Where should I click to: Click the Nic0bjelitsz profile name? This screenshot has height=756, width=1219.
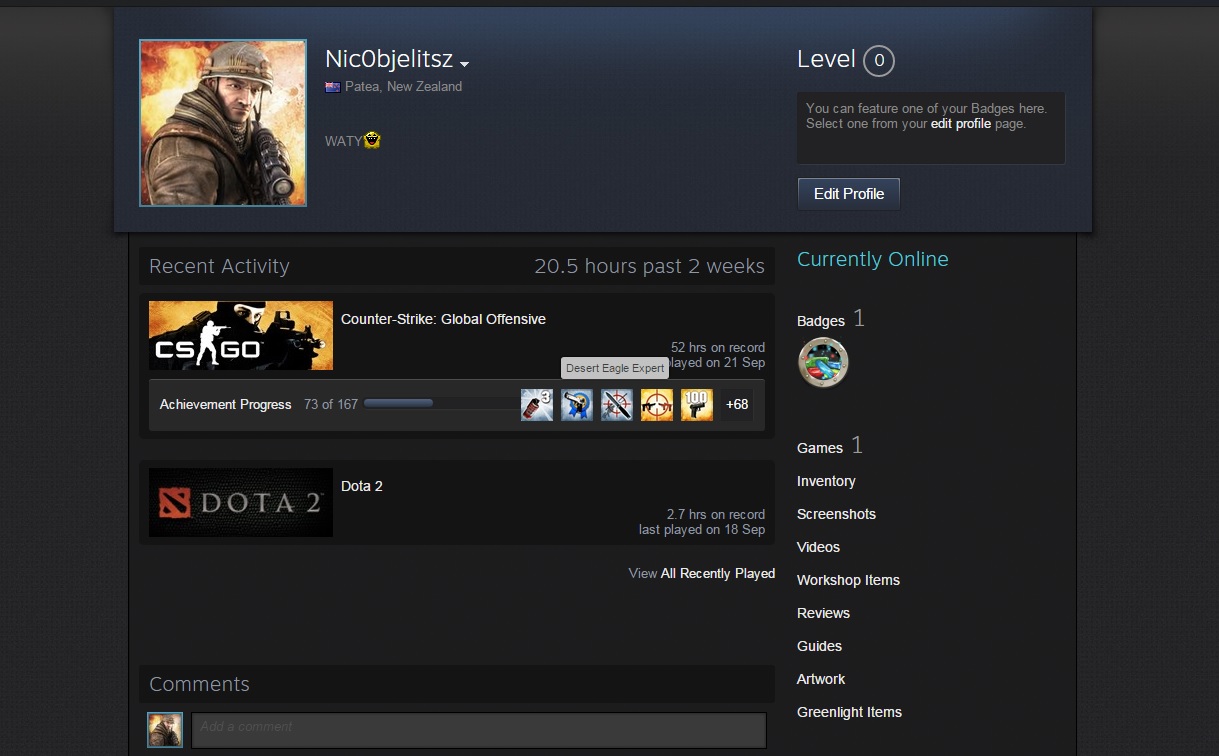[389, 59]
